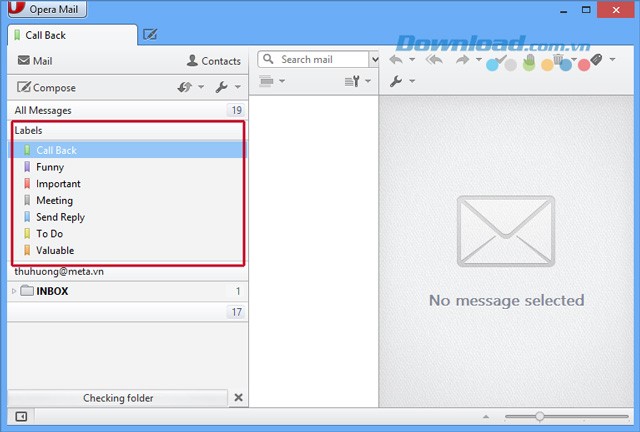Click the orange Valuable bookmark icon
The width and height of the screenshot is (640, 432).
[27, 251]
